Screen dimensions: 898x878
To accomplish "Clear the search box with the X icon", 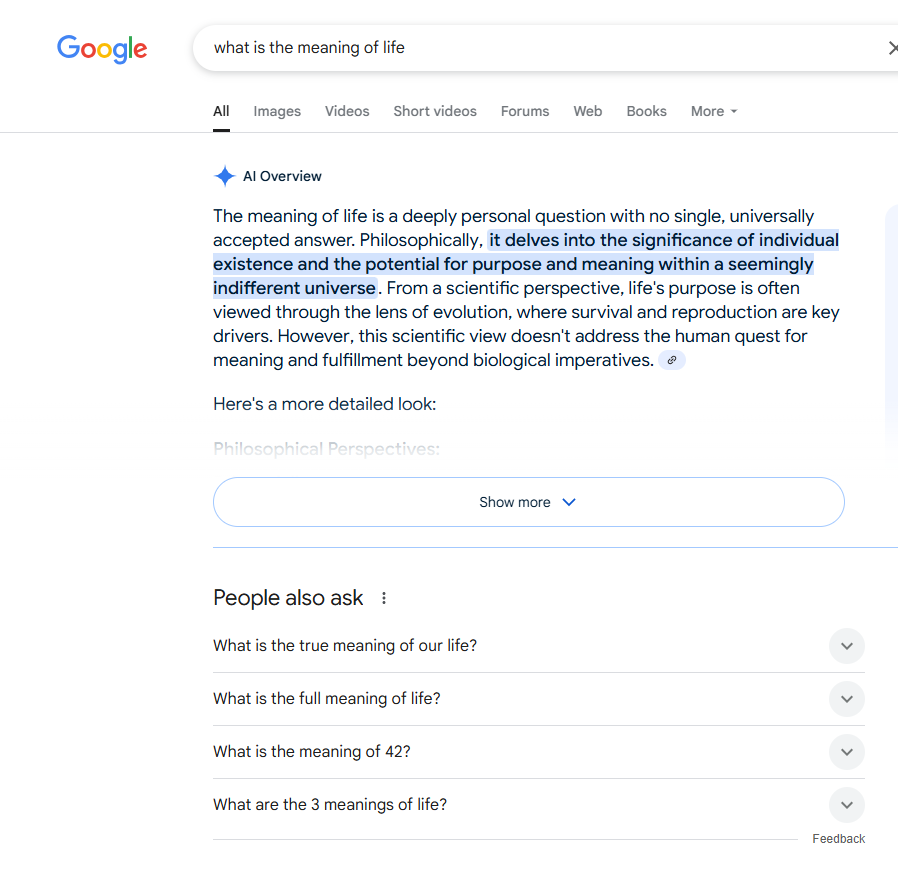I will (x=893, y=48).
